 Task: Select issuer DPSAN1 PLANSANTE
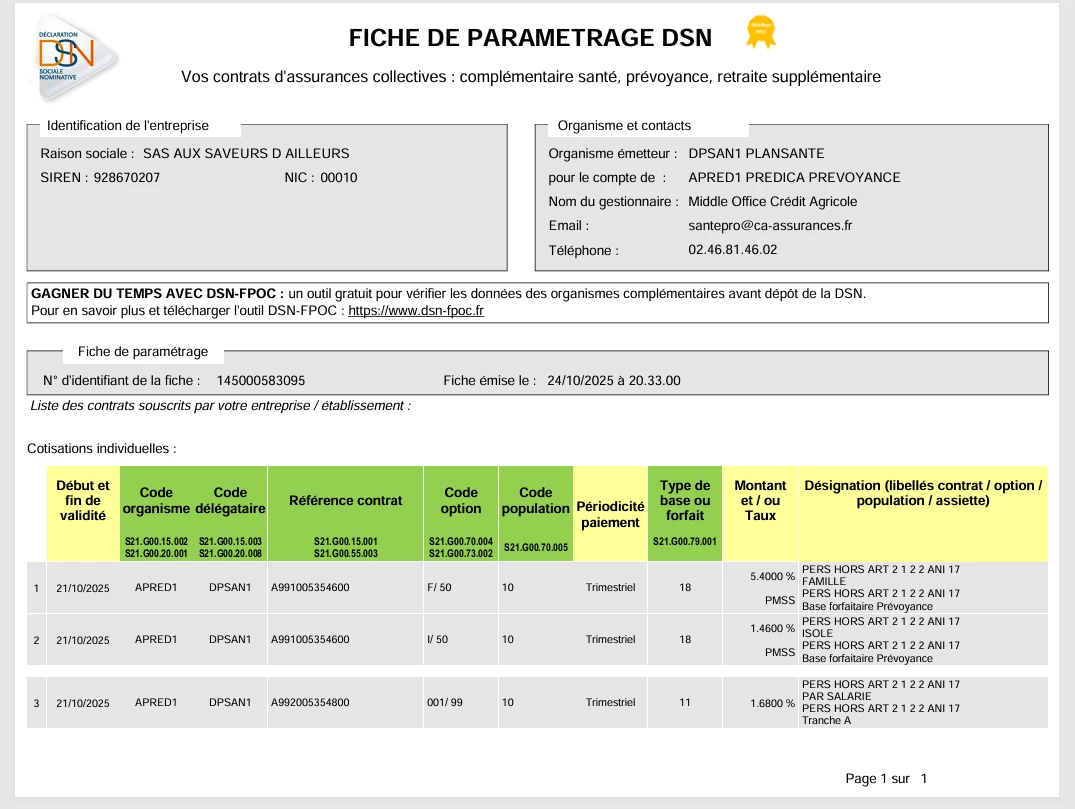(756, 154)
